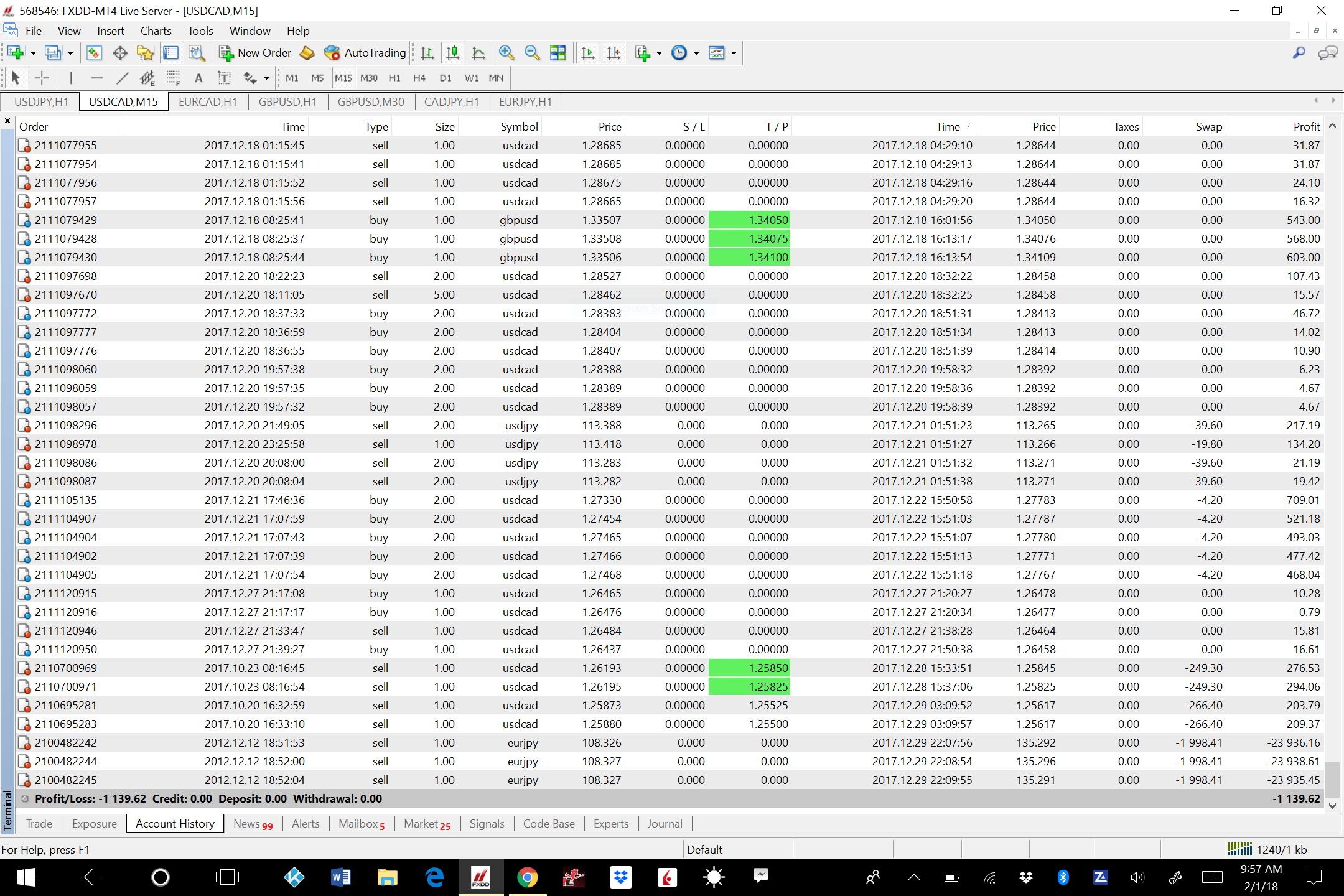The width and height of the screenshot is (1344, 896).
Task: Expand the periodicity clock dropdown arrow
Action: pos(696,53)
